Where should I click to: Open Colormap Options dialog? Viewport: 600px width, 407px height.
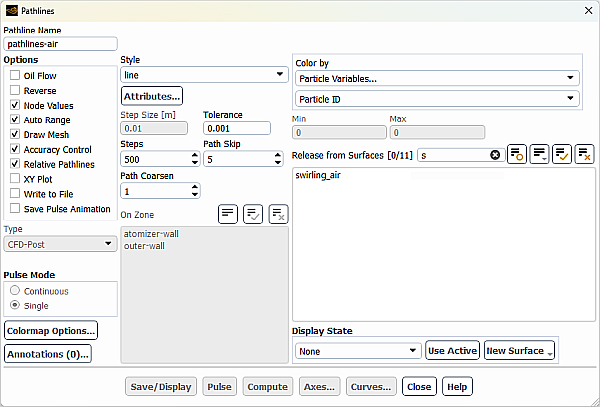coord(51,330)
